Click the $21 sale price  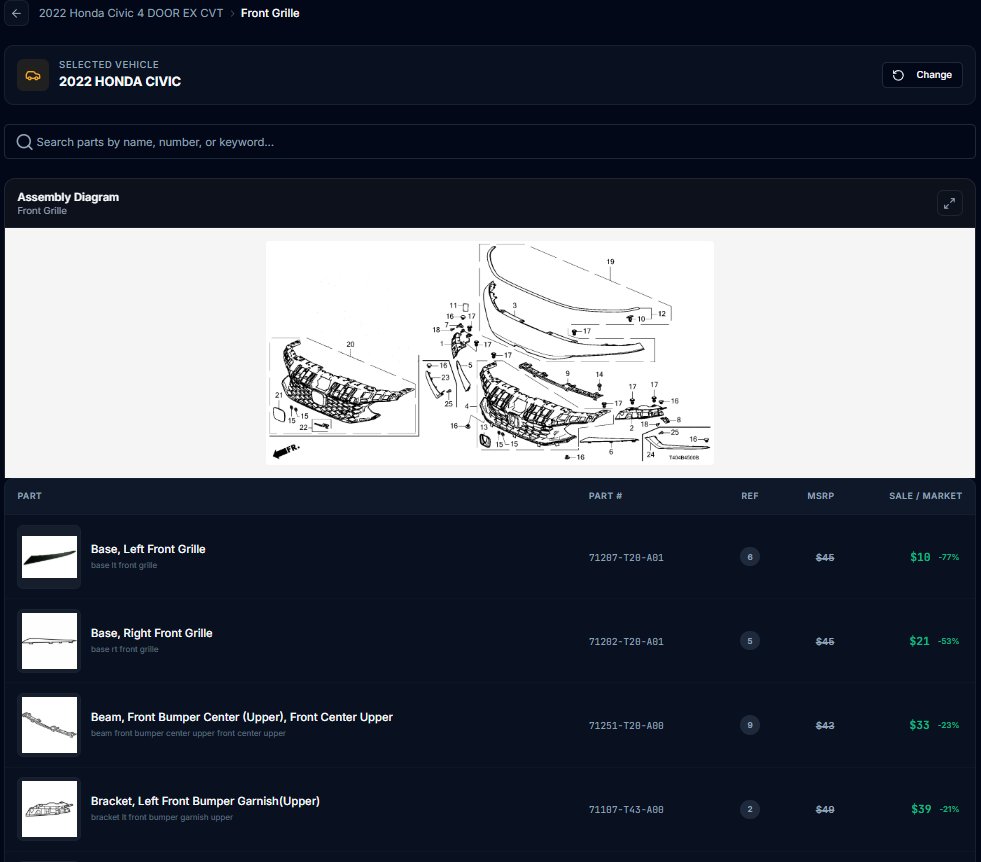pyautogui.click(x=919, y=641)
